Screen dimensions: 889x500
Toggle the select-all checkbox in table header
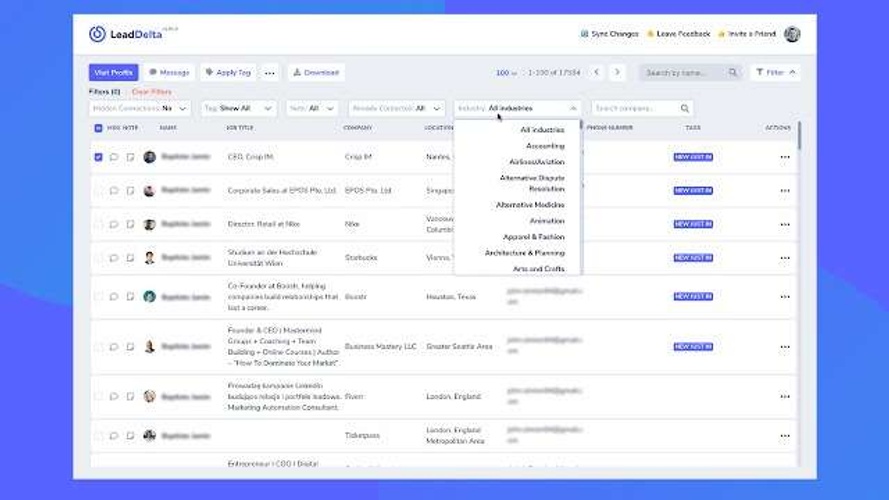(99, 128)
